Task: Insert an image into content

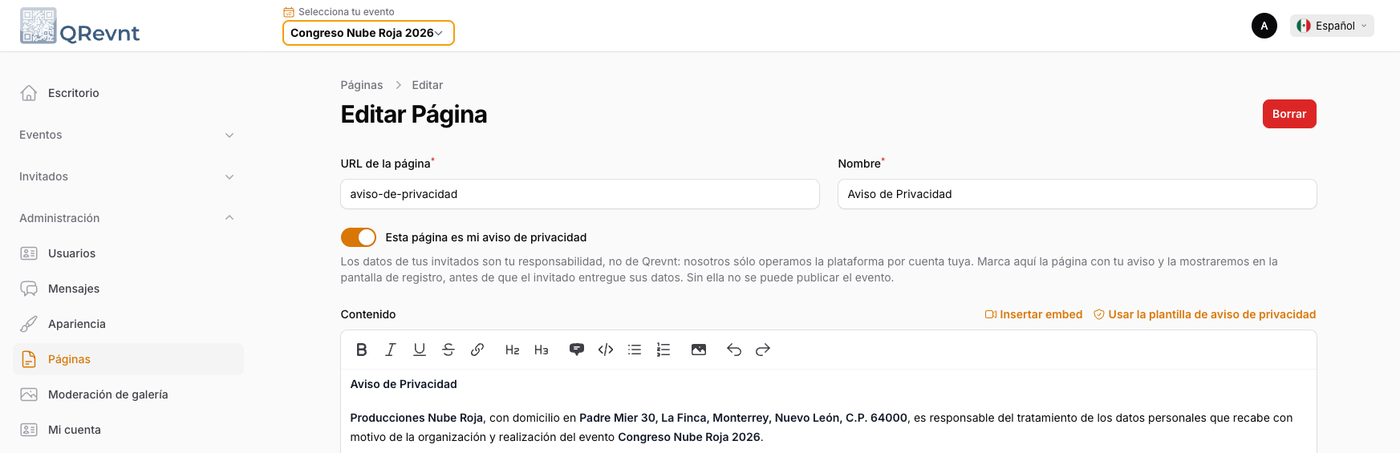Action: tap(698, 349)
